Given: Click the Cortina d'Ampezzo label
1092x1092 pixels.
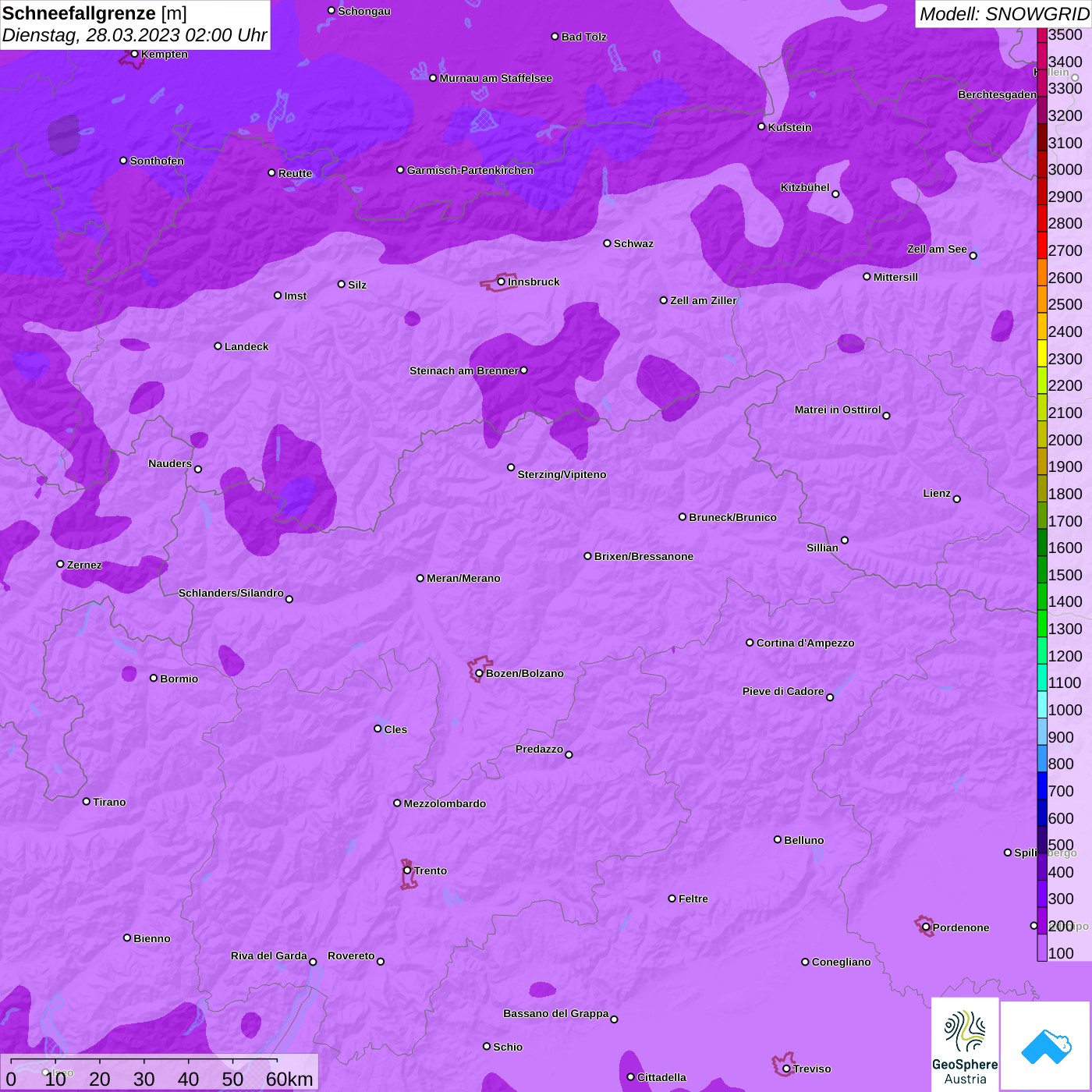Looking at the screenshot, I should [x=805, y=643].
